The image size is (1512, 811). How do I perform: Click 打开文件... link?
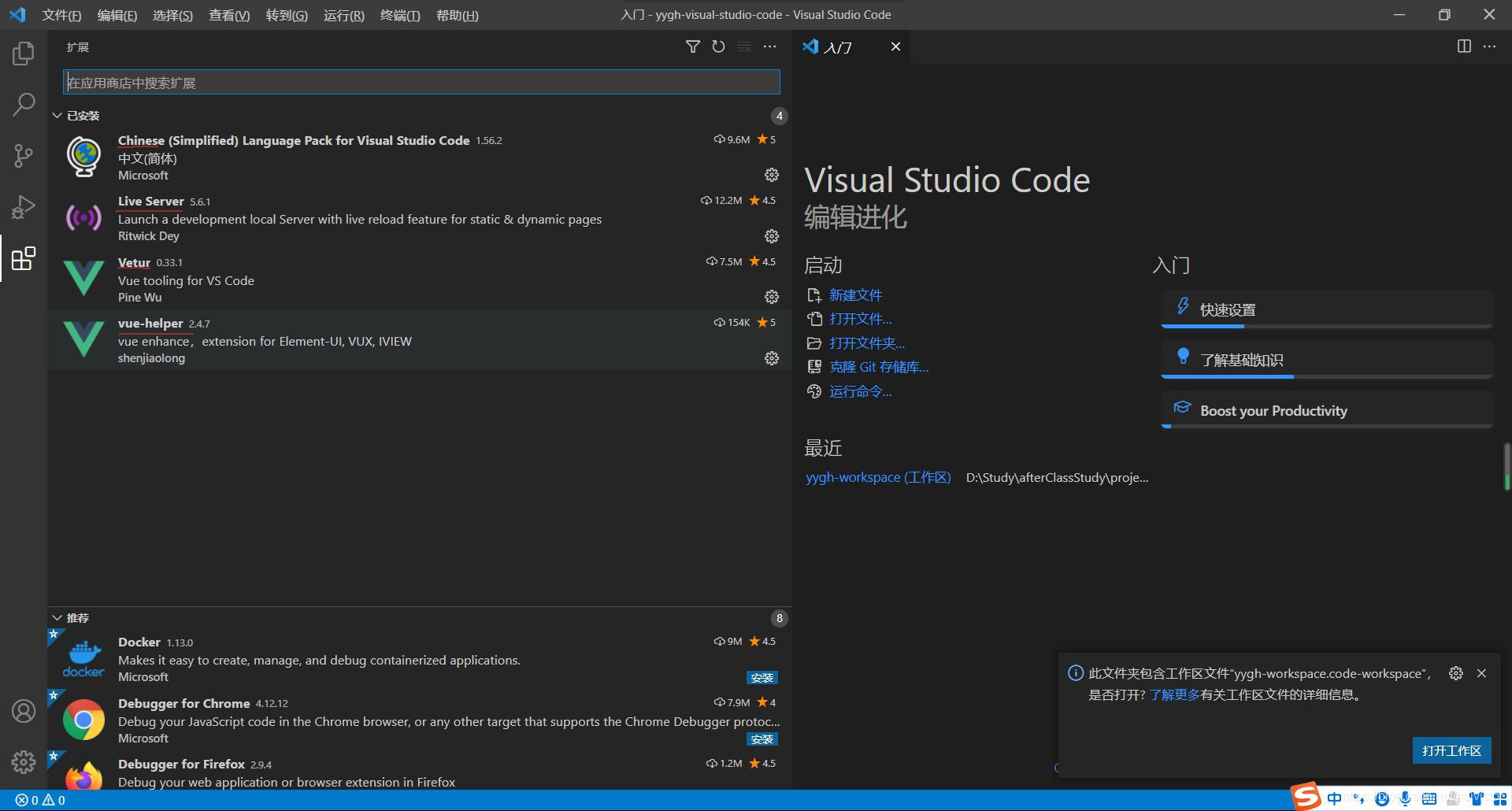click(860, 319)
